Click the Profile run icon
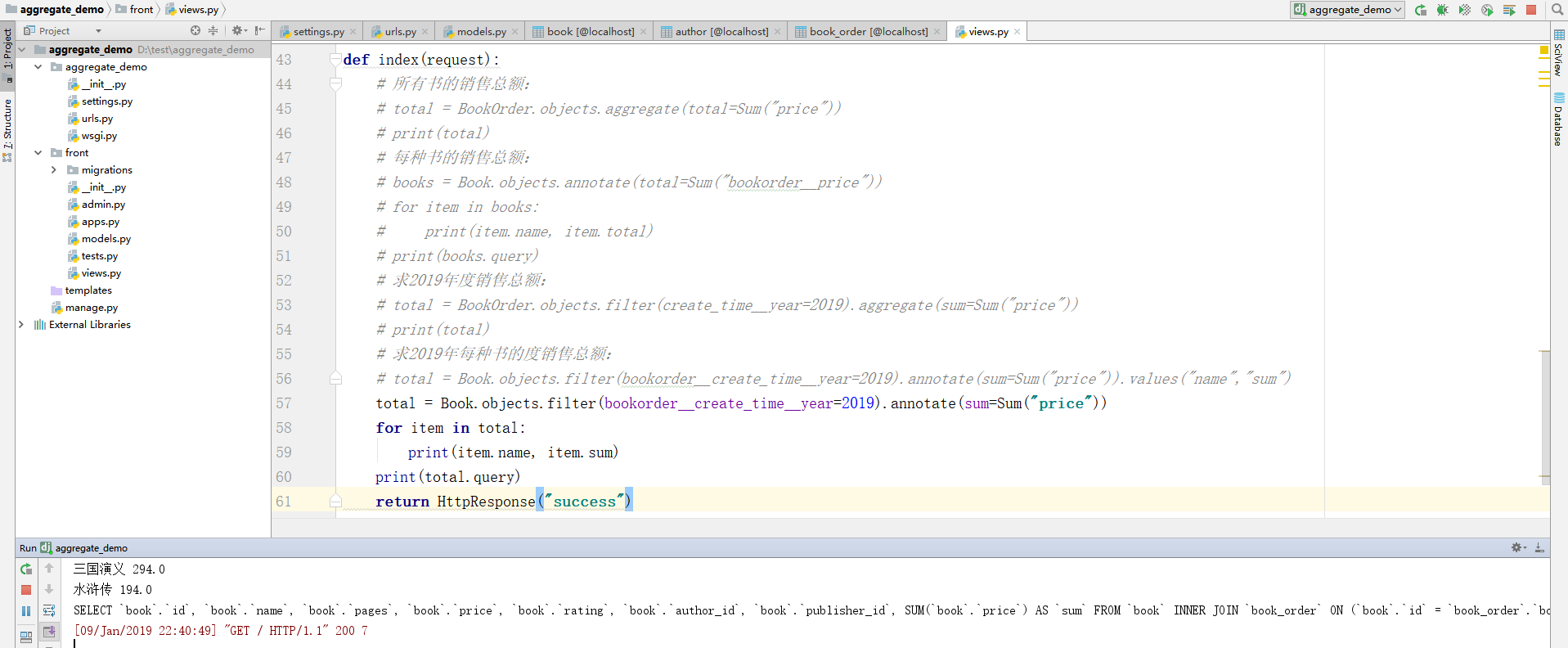Viewport: 1568px width, 648px height. click(x=1487, y=10)
